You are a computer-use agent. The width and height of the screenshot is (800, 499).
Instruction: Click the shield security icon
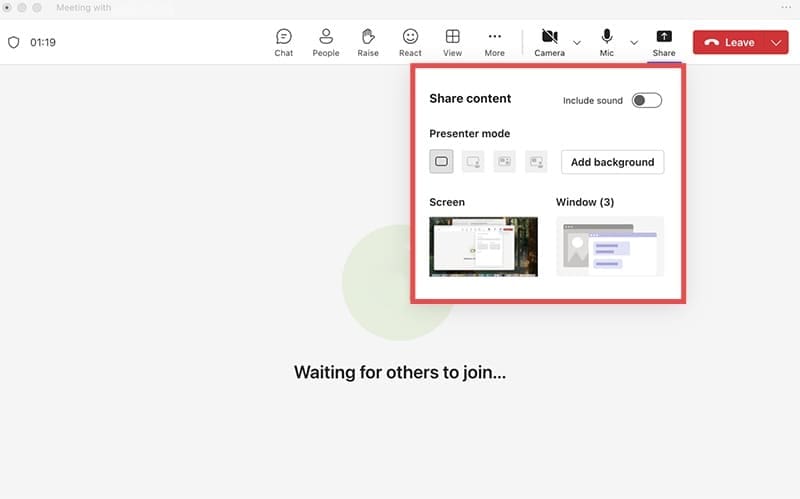point(14,43)
